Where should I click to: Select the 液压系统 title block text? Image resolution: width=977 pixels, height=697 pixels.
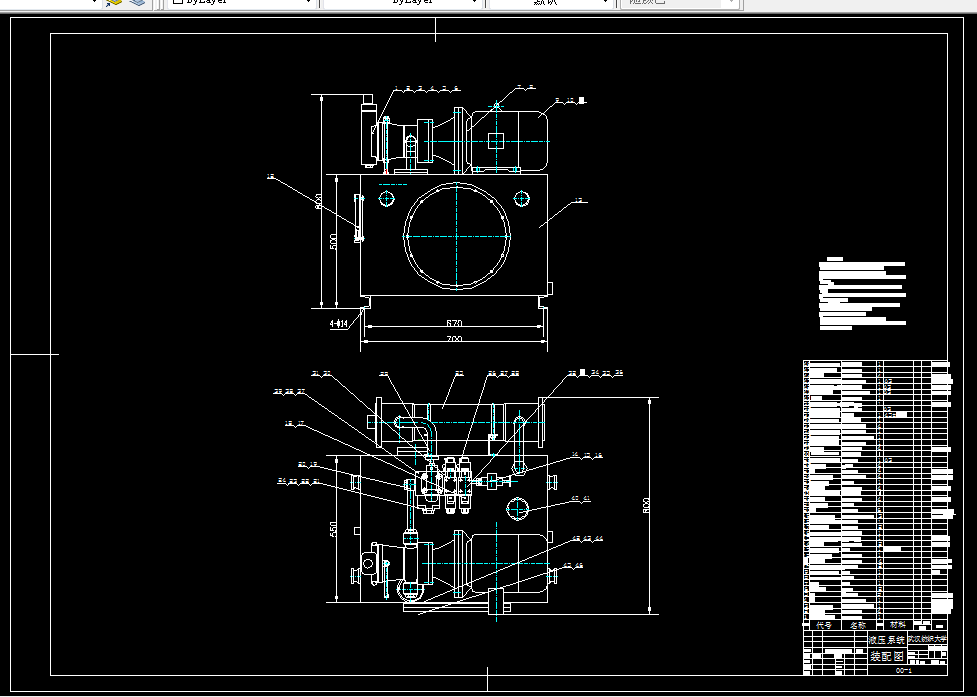(887, 640)
